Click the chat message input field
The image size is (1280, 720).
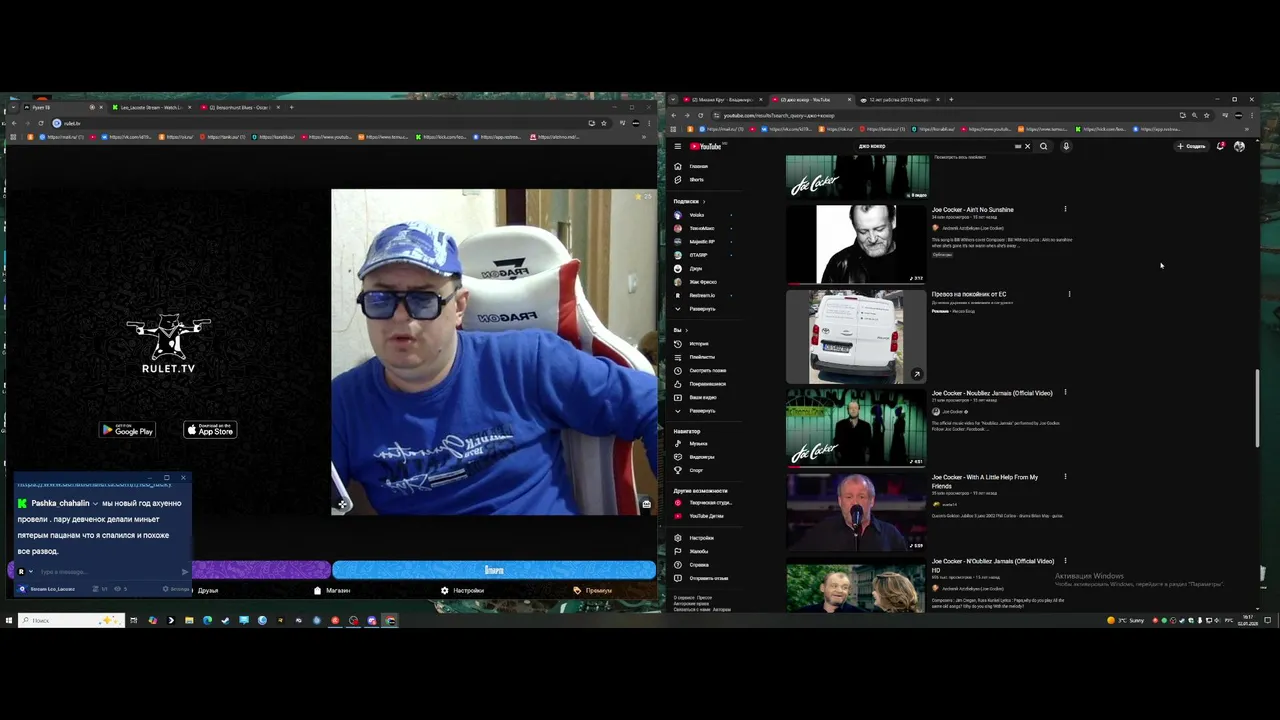click(x=108, y=572)
